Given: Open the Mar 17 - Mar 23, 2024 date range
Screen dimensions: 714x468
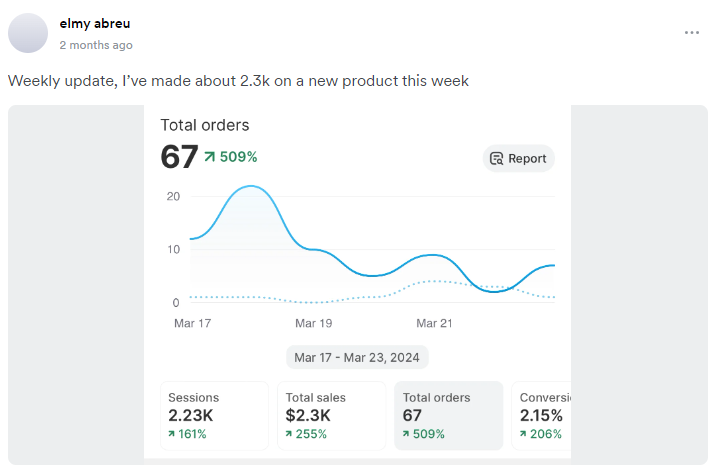Looking at the screenshot, I should (357, 357).
